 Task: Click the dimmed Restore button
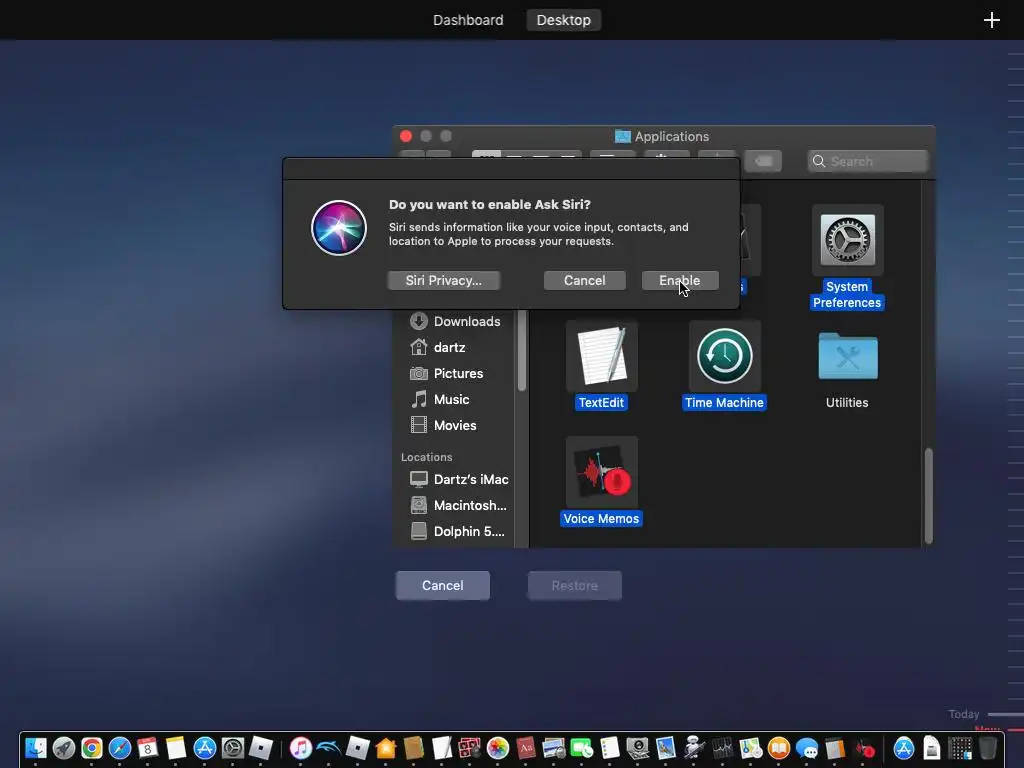pyautogui.click(x=575, y=585)
